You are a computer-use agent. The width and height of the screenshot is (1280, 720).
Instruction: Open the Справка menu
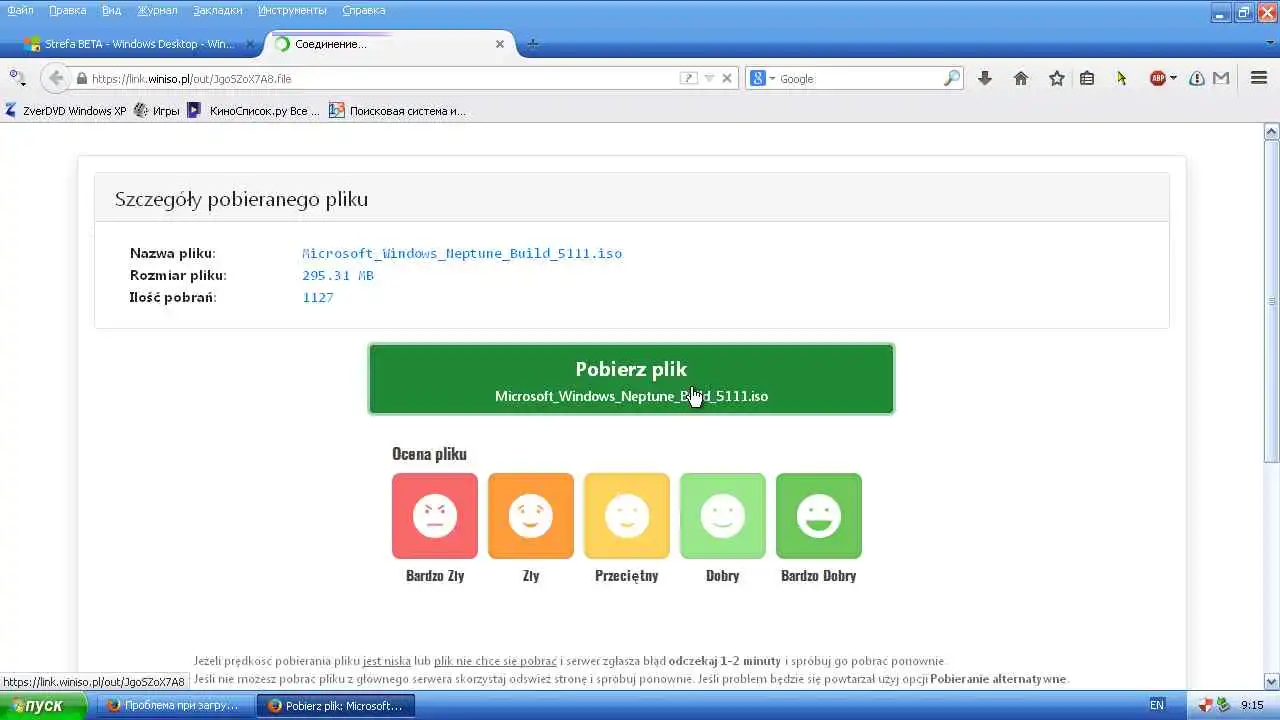364,10
